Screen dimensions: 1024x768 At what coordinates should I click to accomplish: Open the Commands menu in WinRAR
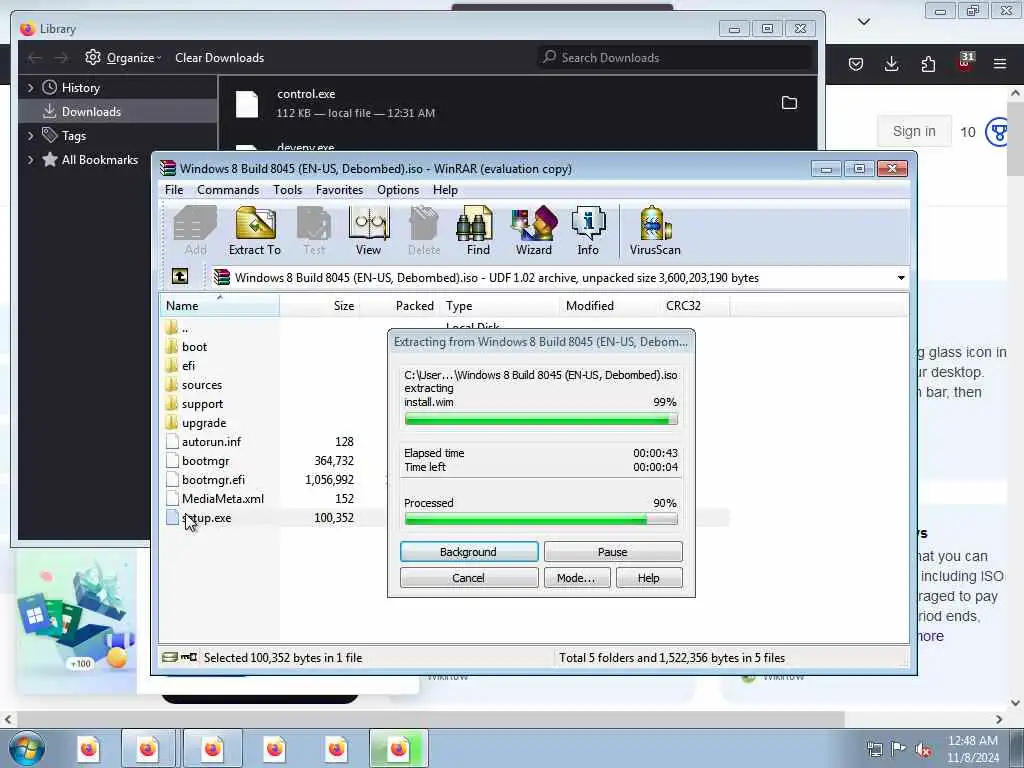pos(228,190)
